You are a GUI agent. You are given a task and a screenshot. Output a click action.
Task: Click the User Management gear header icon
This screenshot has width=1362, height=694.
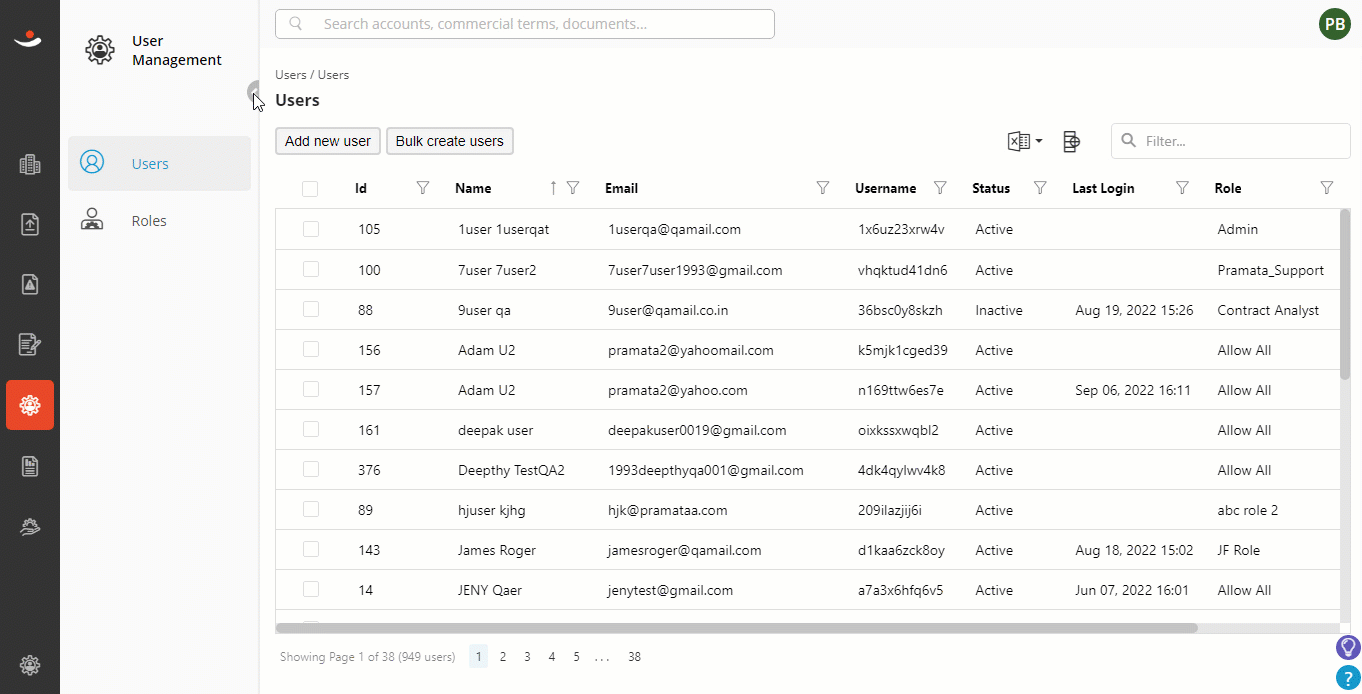[x=100, y=50]
